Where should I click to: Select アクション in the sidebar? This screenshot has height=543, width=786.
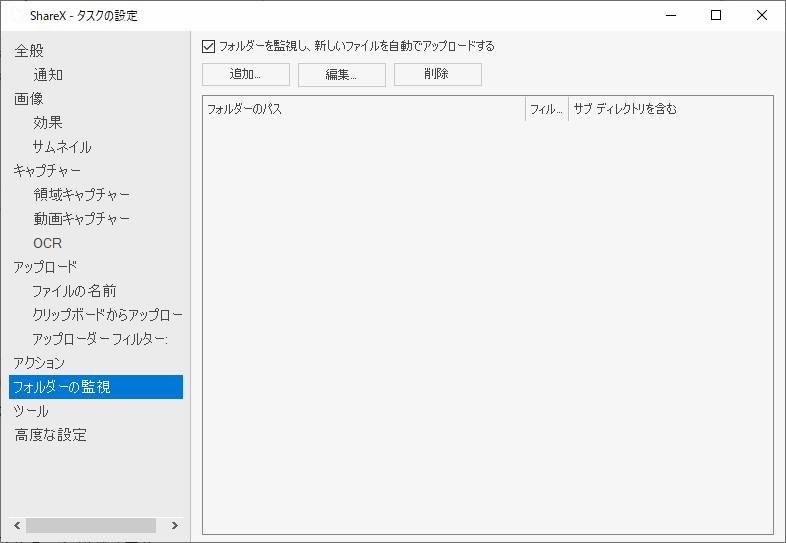[x=39, y=363]
